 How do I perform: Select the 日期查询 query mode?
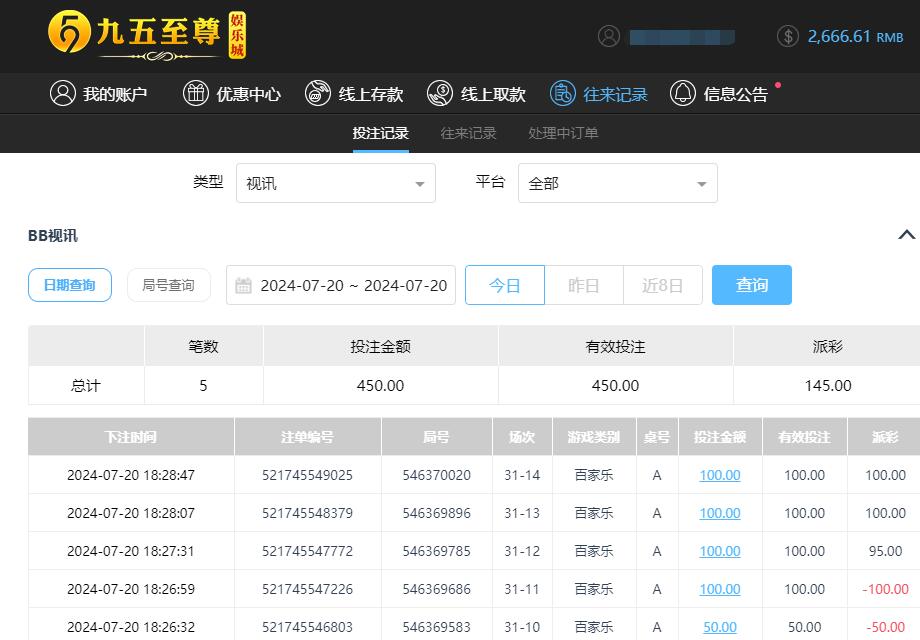point(69,285)
